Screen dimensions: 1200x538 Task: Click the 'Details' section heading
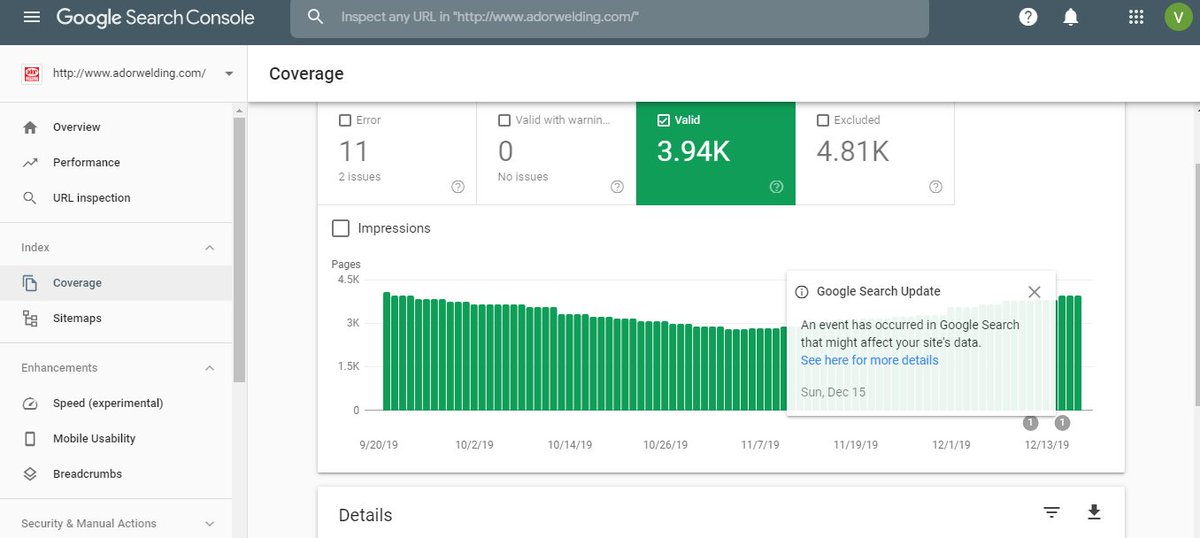coord(365,516)
